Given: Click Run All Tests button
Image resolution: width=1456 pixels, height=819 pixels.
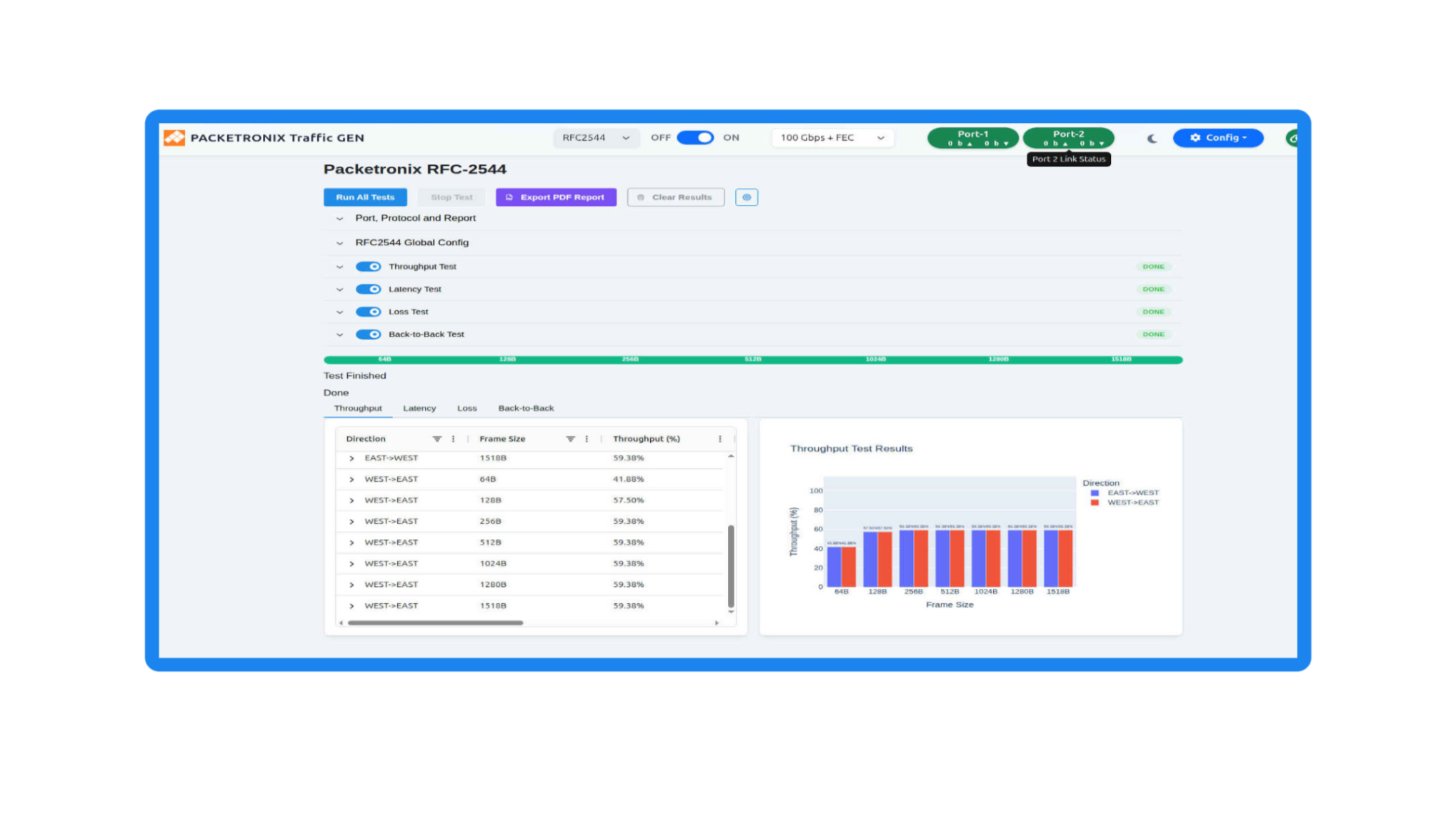Looking at the screenshot, I should [x=365, y=197].
